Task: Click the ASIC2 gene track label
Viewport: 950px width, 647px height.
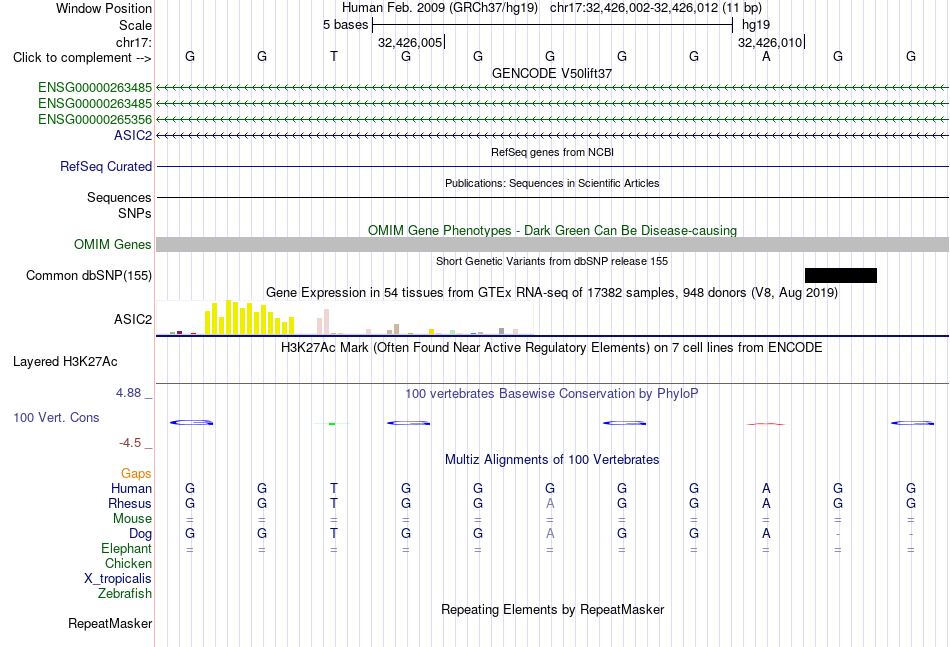Action: point(133,135)
